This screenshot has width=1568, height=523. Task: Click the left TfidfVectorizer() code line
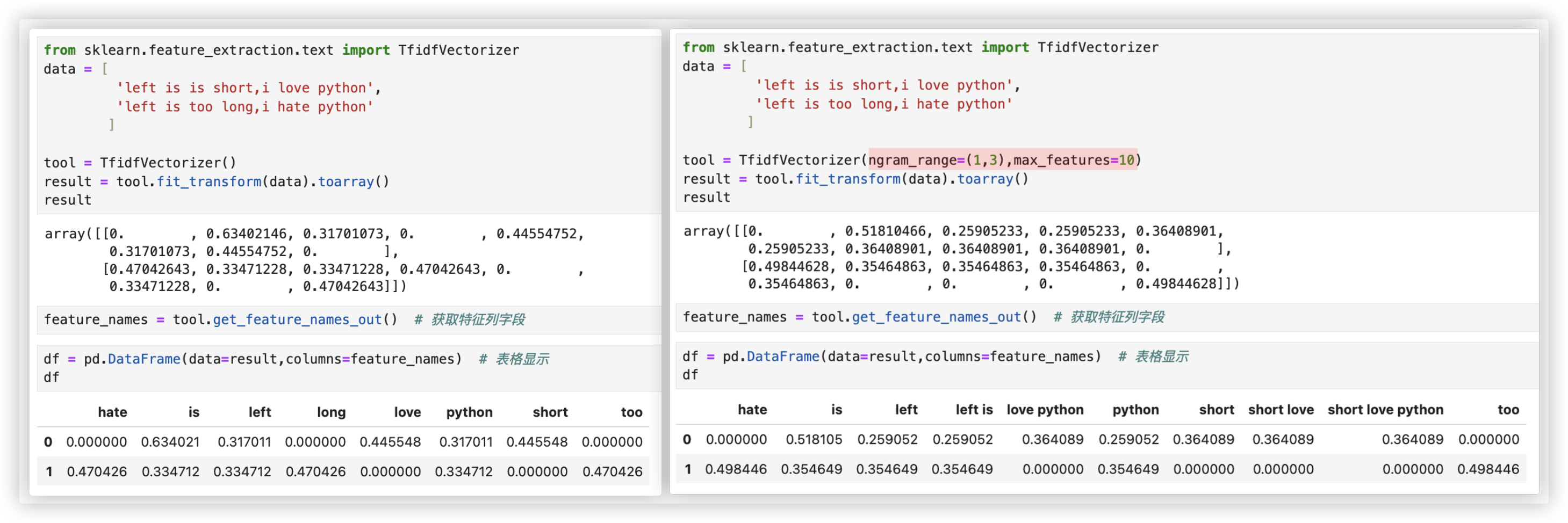pos(140,163)
